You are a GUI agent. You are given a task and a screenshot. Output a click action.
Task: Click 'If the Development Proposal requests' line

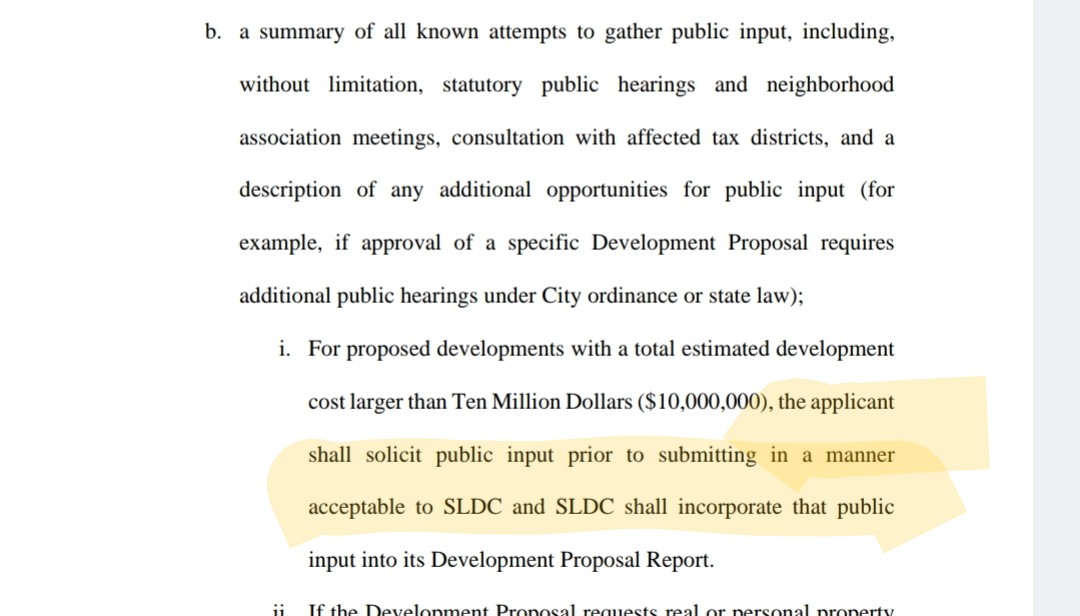pyautogui.click(x=601, y=610)
